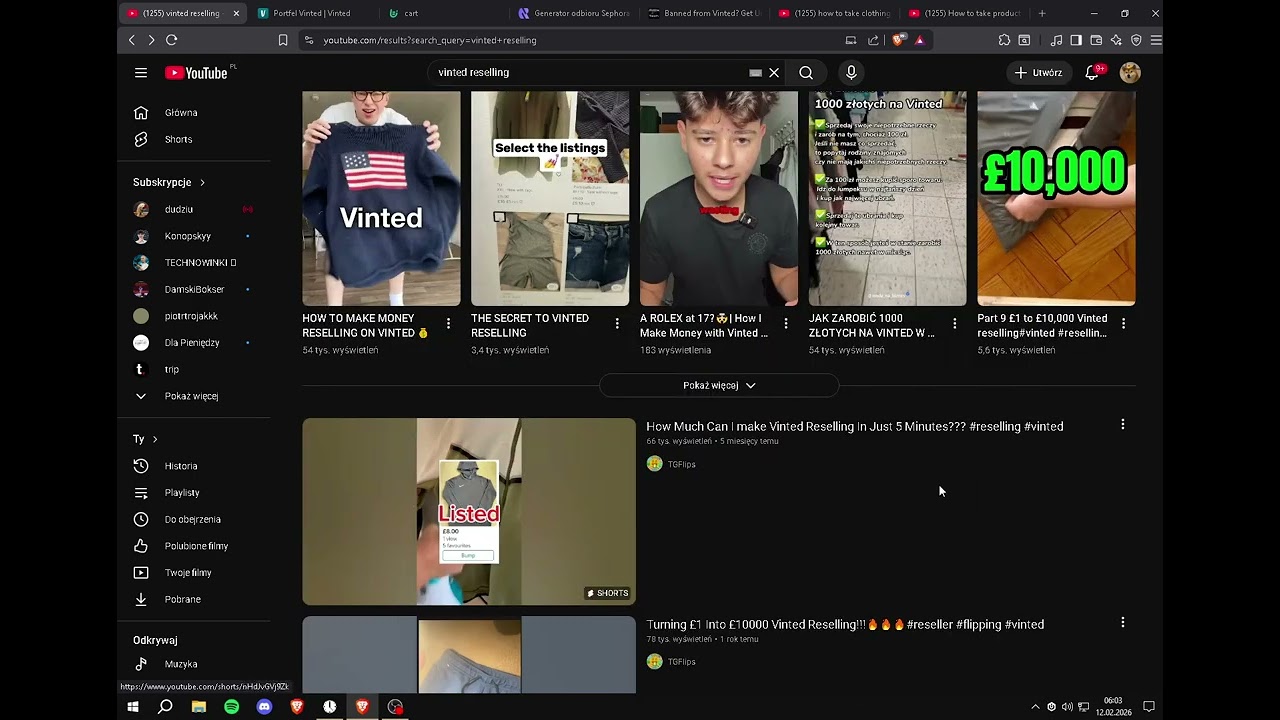
Task: Open Shorts from sidebar
Action: point(178,139)
